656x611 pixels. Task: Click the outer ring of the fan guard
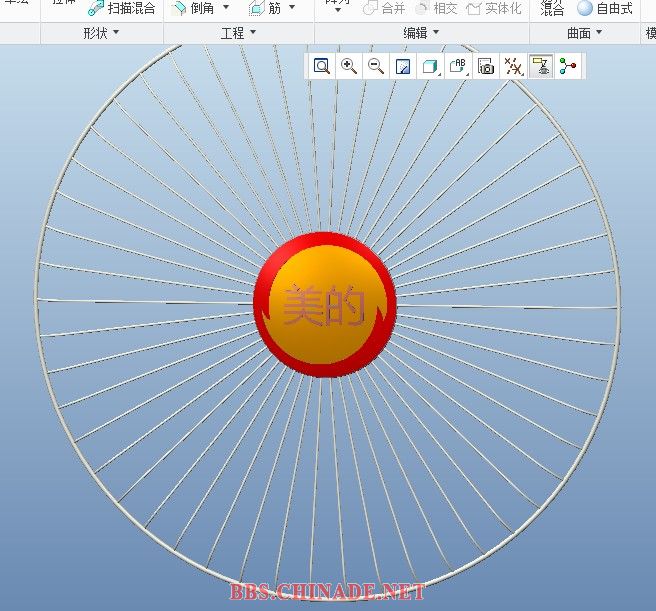tap(37, 301)
